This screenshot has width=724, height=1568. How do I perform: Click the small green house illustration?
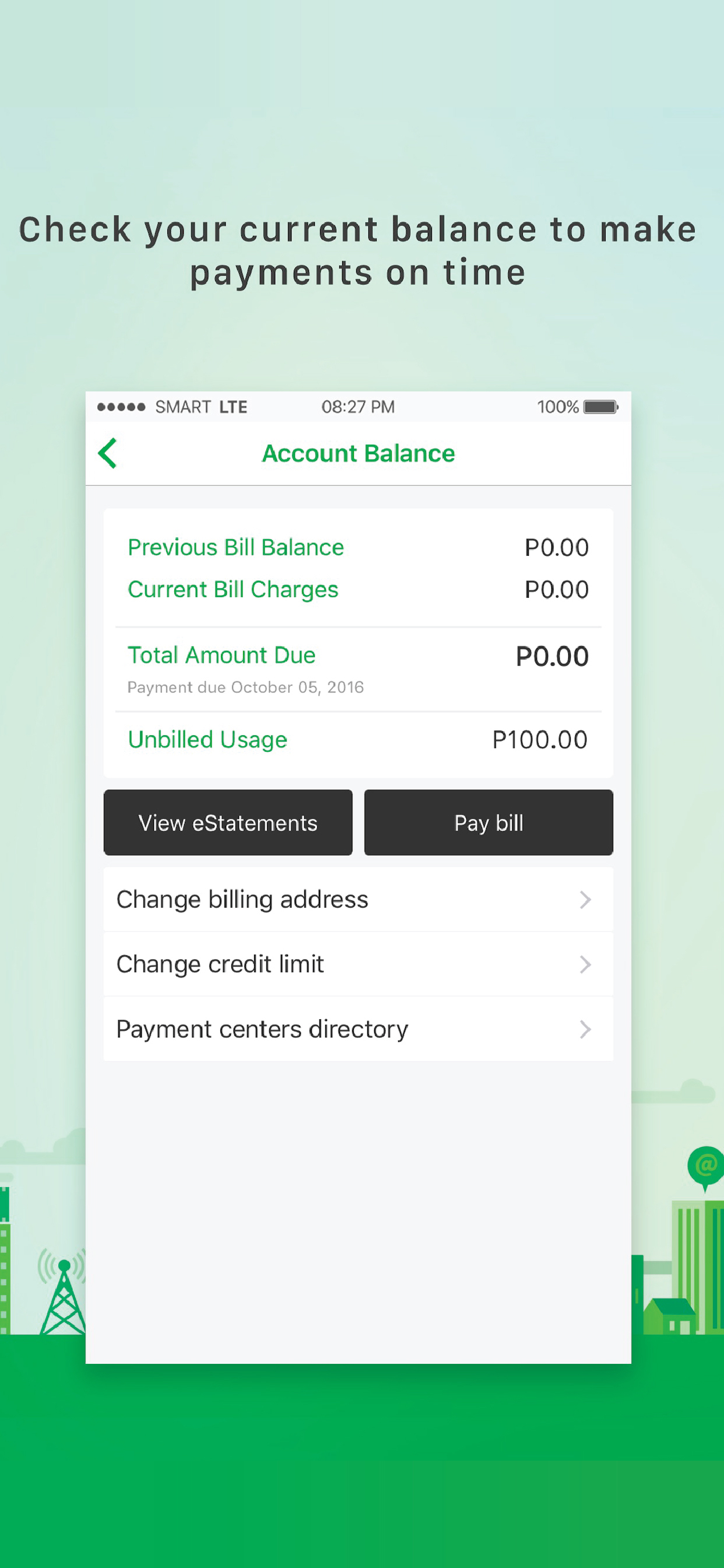670,1317
